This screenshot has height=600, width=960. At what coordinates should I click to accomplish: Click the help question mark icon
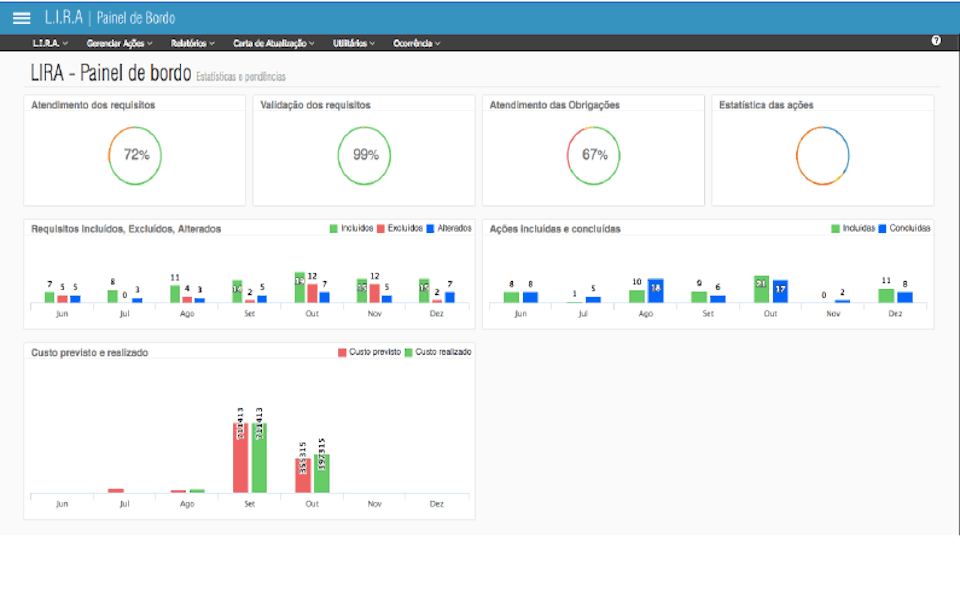936,40
